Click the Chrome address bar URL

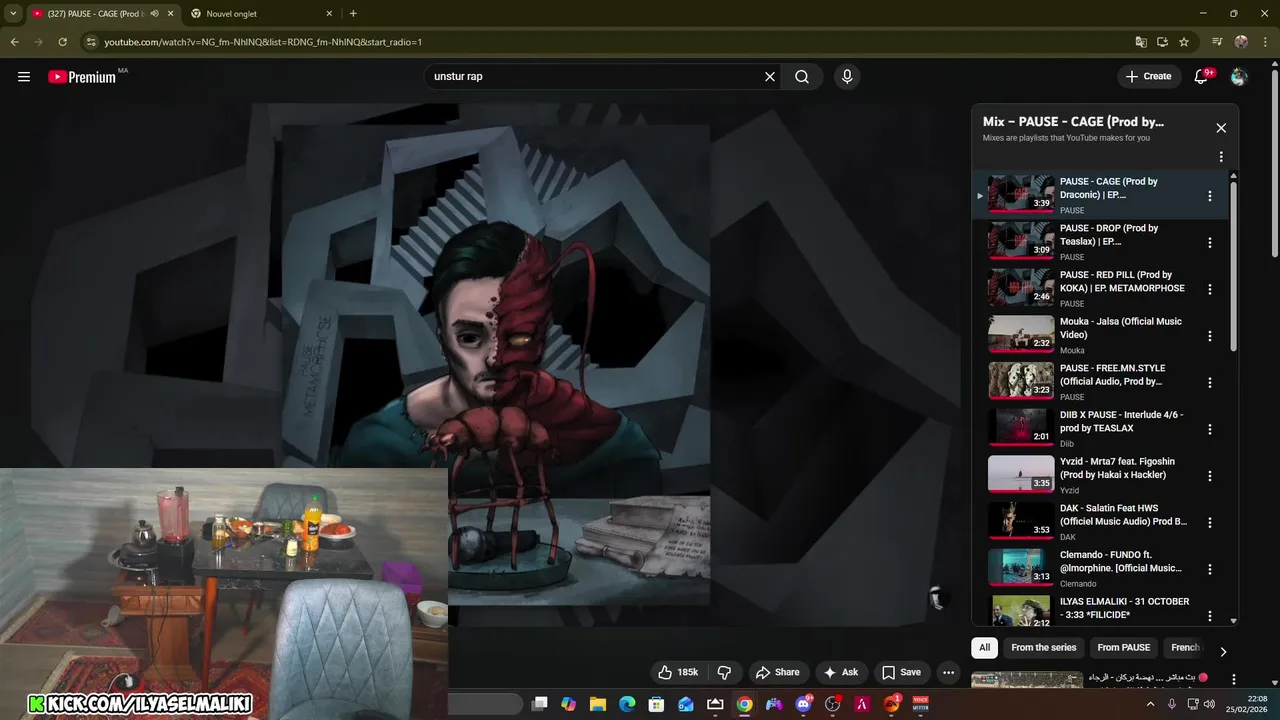pos(263,42)
